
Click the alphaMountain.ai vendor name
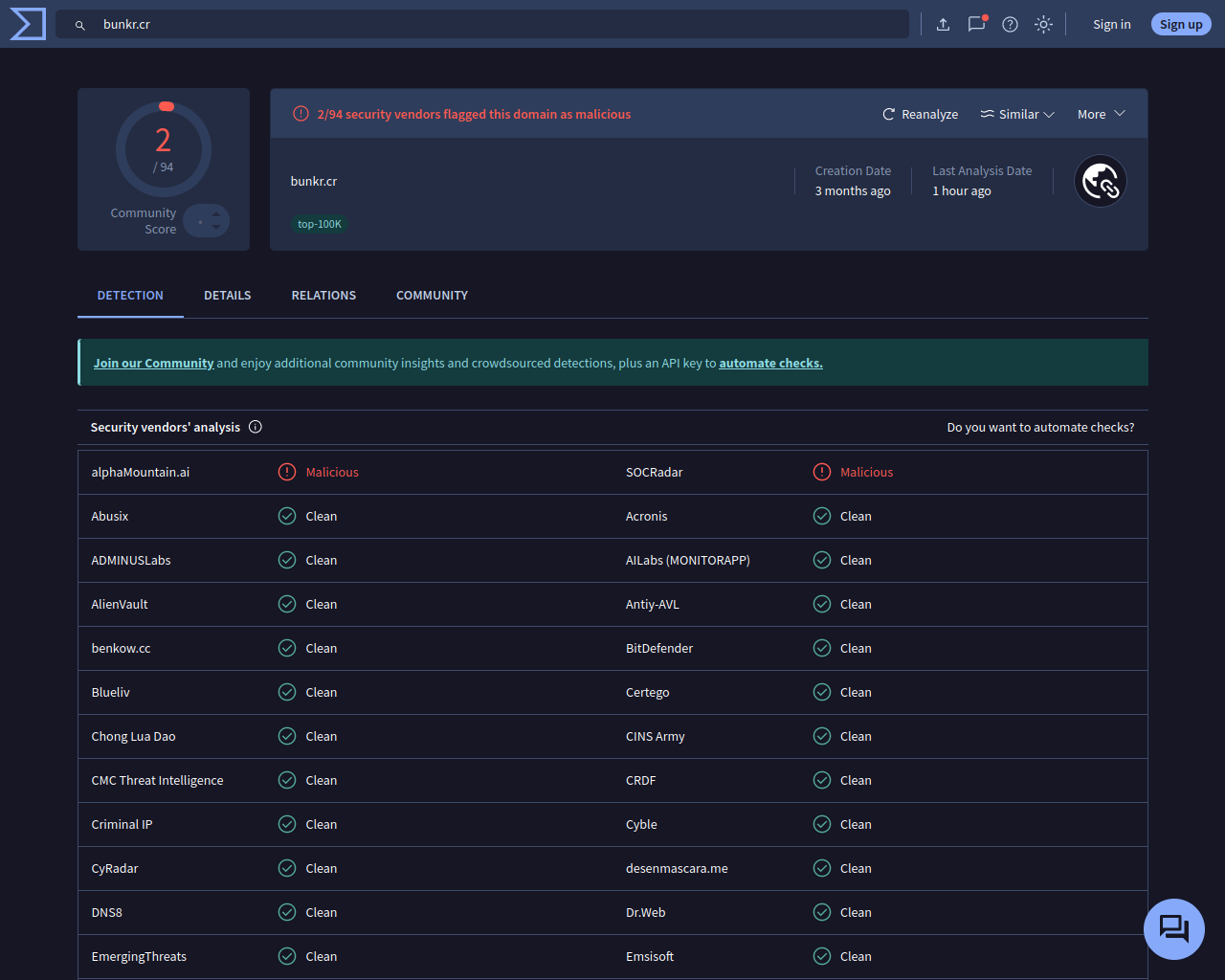[141, 472]
